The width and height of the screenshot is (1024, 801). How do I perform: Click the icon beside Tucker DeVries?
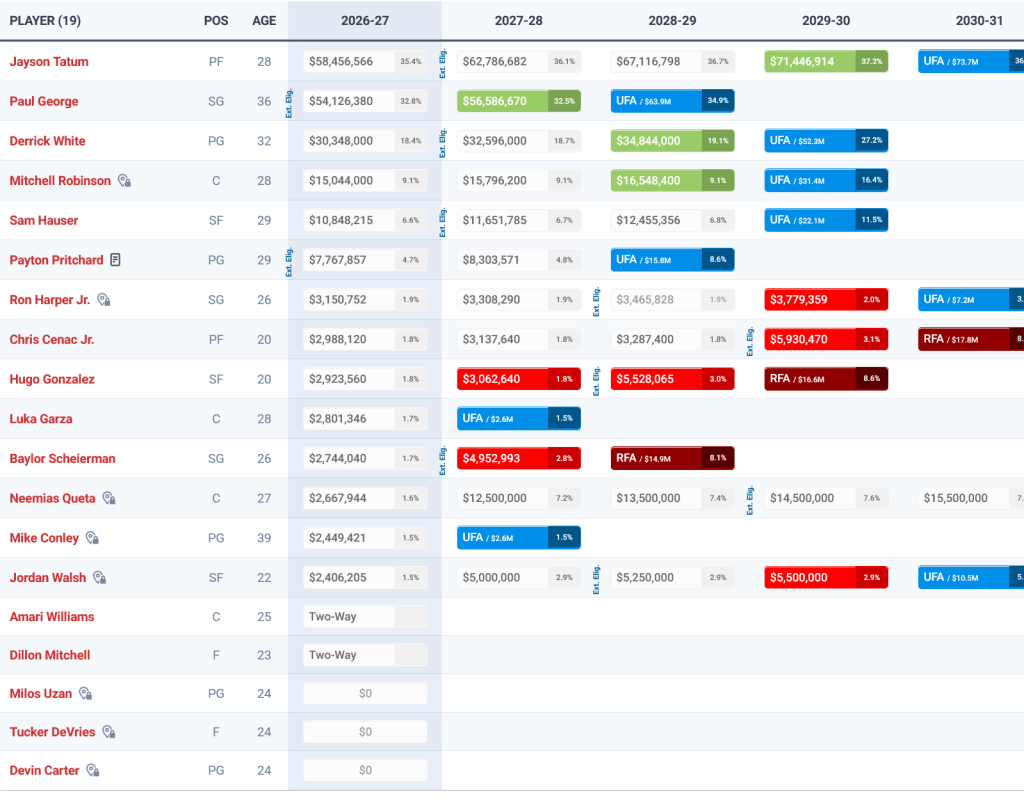(109, 732)
